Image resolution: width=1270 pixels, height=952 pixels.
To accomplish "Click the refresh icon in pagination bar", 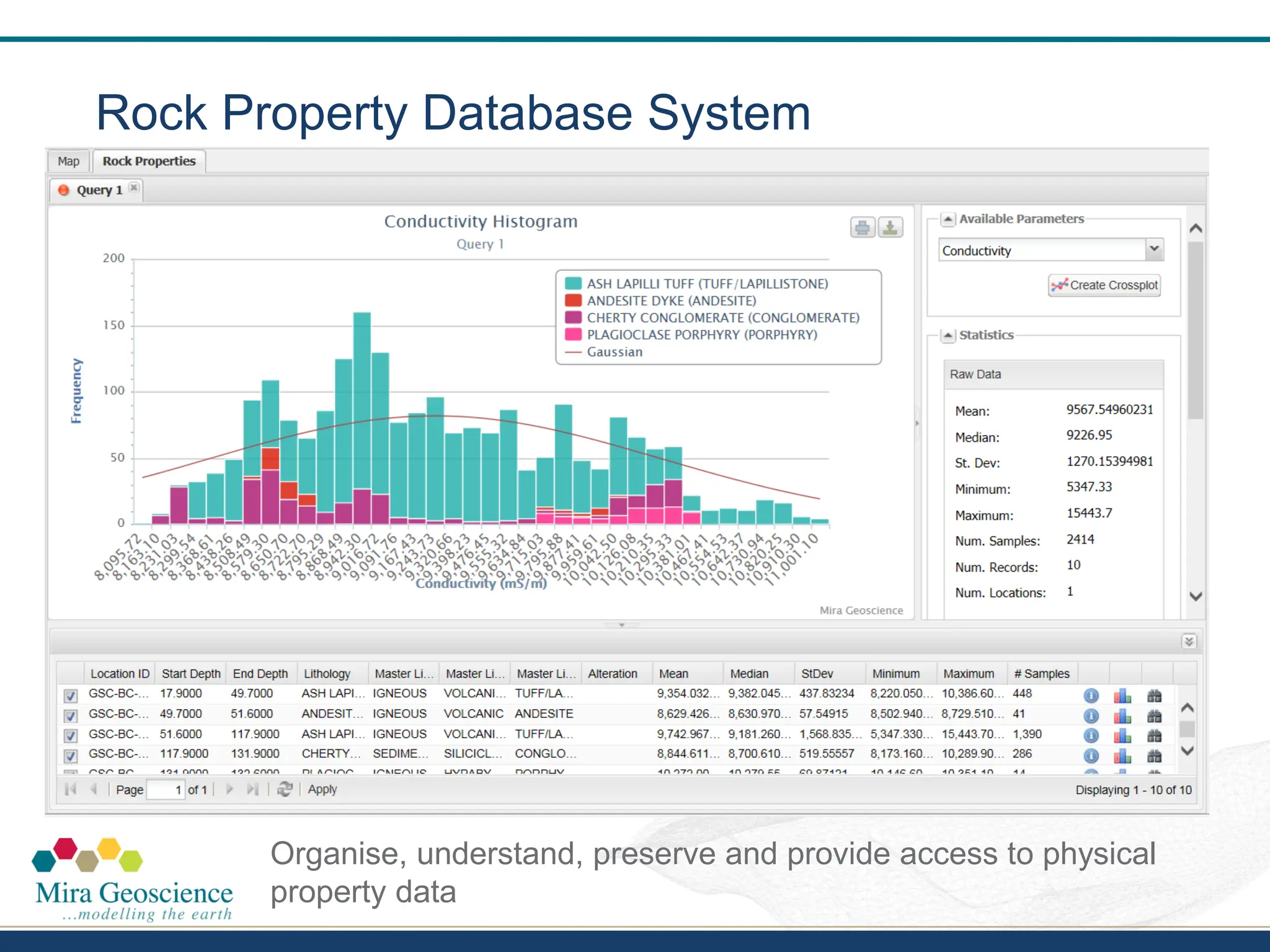I will [x=285, y=789].
